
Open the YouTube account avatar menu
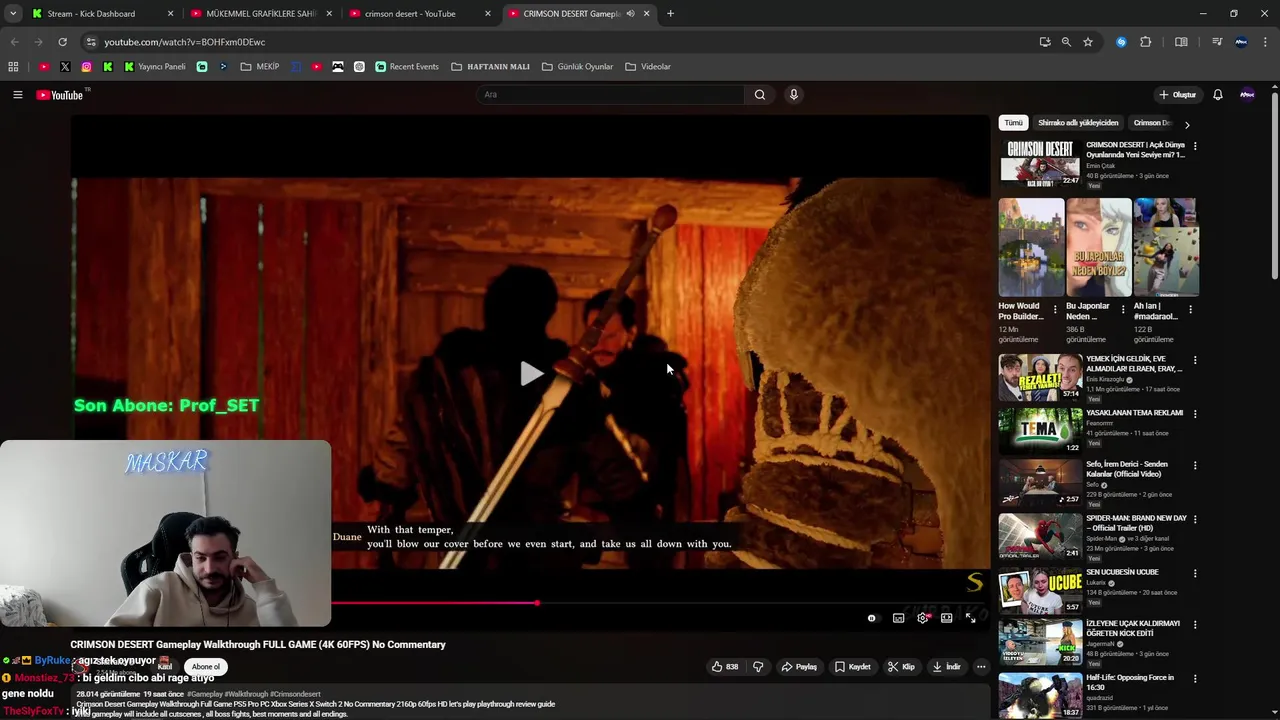1247,95
